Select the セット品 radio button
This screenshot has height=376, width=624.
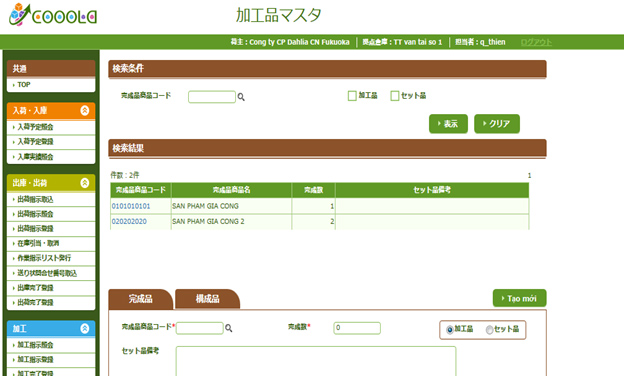(x=489, y=329)
